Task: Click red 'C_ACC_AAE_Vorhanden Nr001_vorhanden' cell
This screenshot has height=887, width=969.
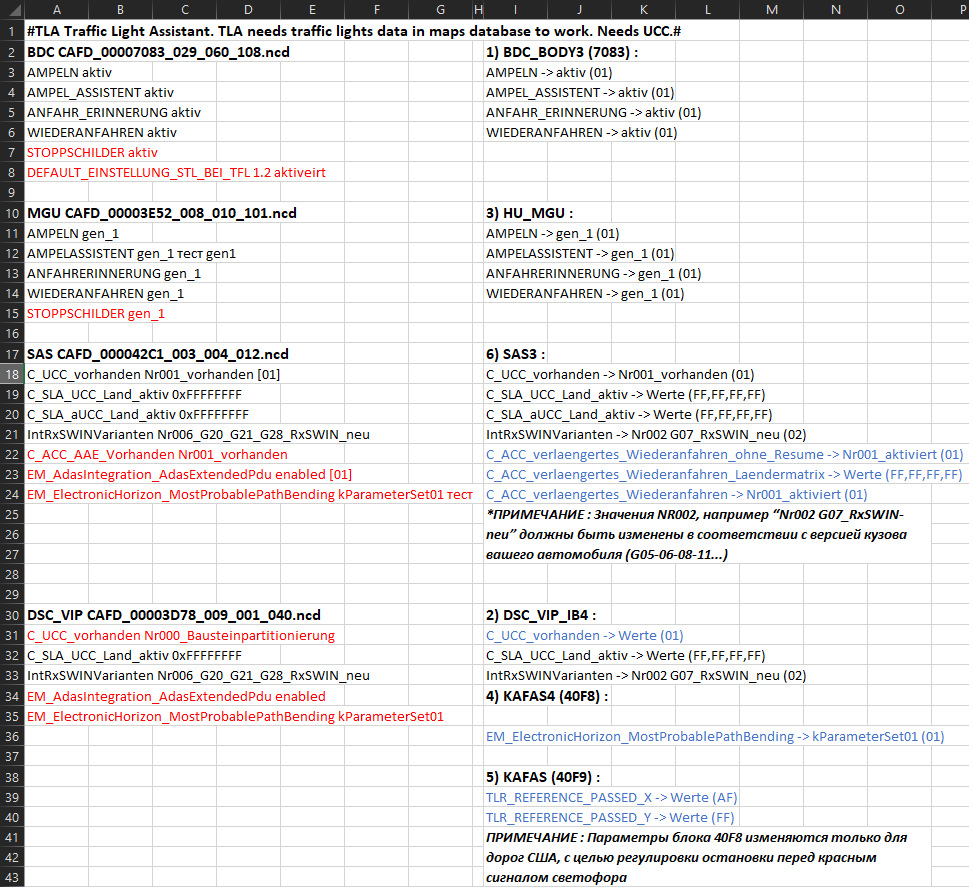Action: coord(157,454)
